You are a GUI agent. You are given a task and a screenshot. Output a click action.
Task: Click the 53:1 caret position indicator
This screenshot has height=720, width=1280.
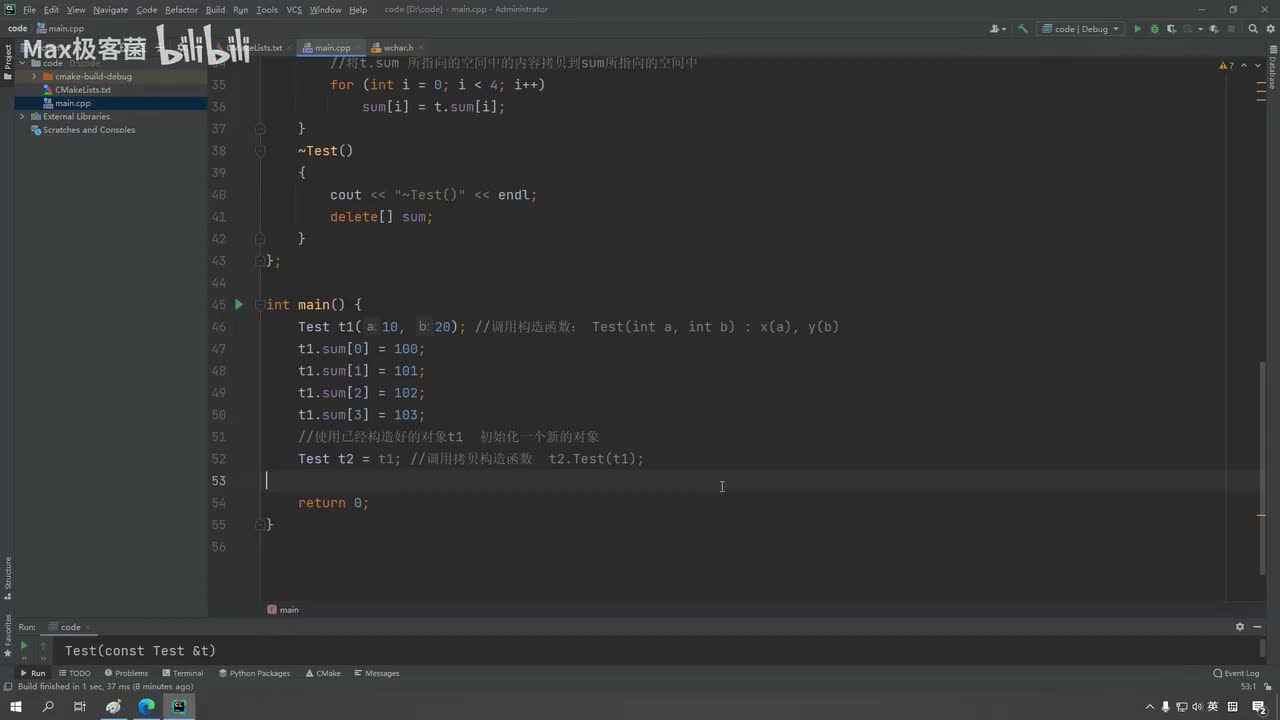coord(1248,687)
